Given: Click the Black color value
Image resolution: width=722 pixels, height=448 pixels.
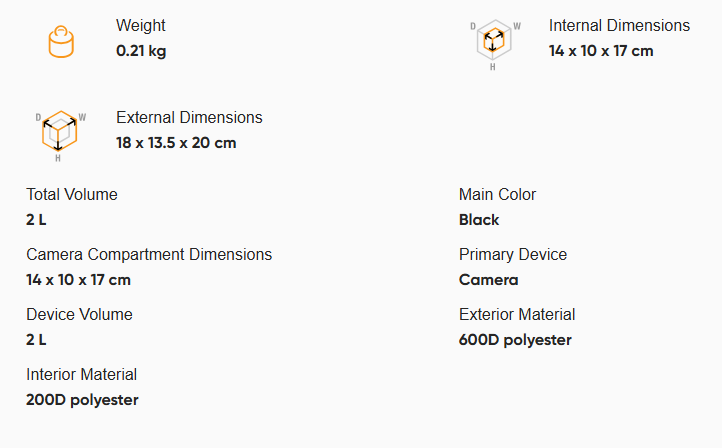Looking at the screenshot, I should click(x=479, y=220).
